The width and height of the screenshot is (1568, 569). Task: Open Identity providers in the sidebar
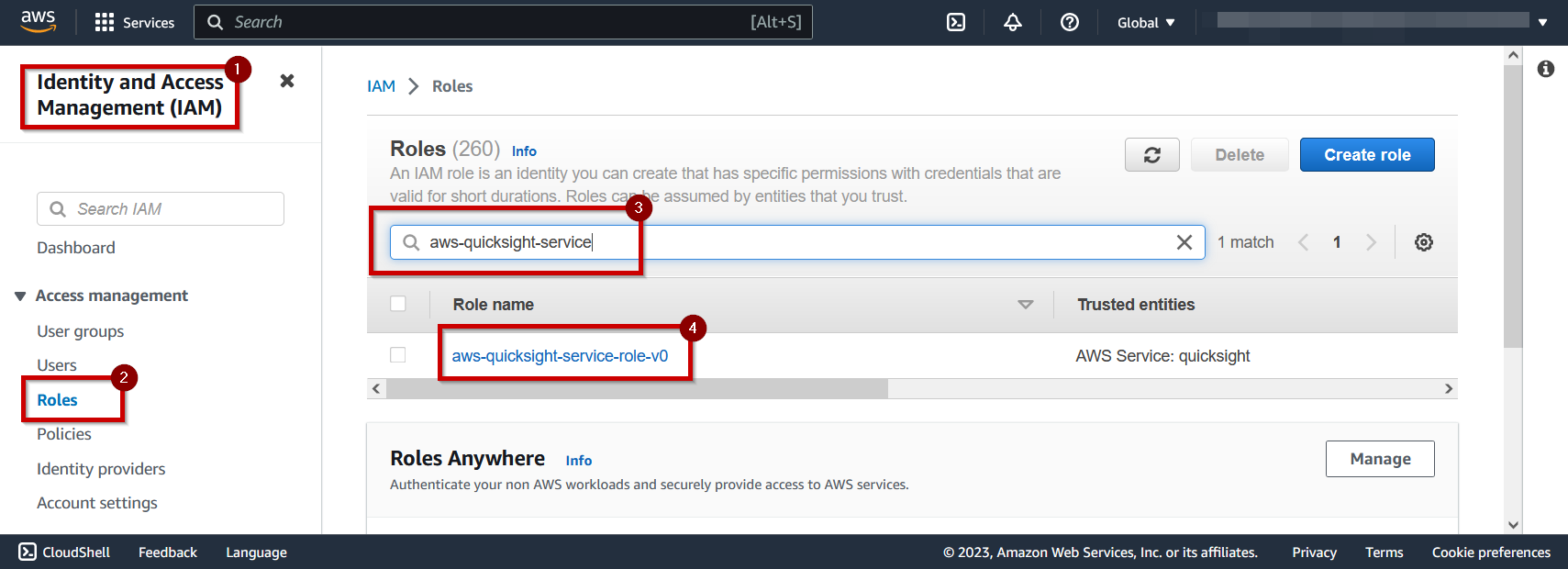[x=101, y=469]
